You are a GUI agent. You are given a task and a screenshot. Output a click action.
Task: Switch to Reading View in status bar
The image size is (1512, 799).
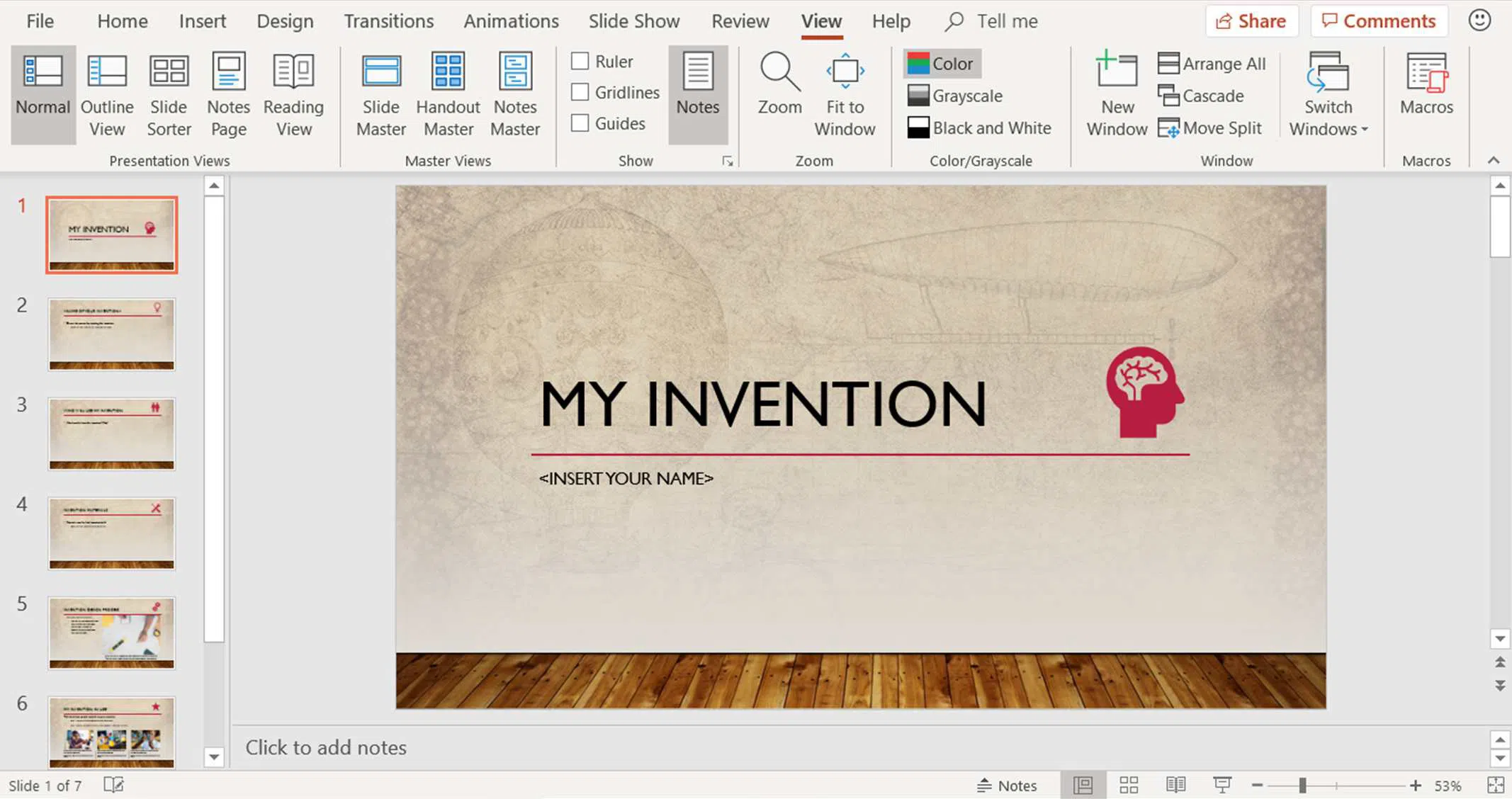[x=1175, y=785]
